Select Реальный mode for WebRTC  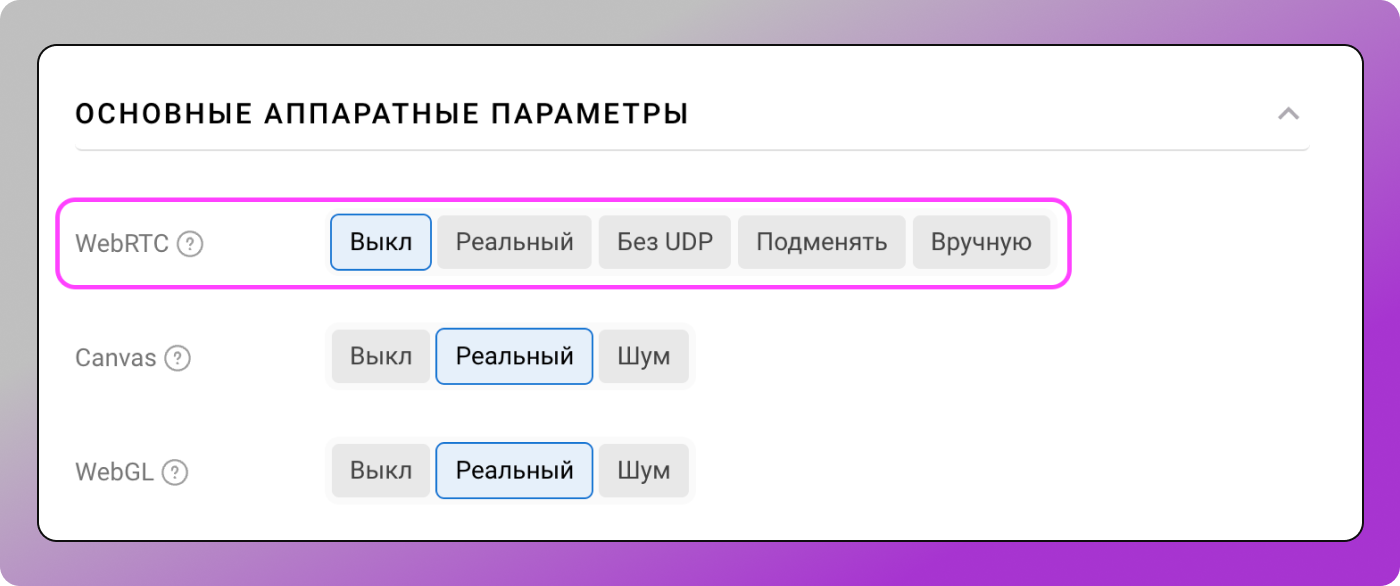point(513,242)
